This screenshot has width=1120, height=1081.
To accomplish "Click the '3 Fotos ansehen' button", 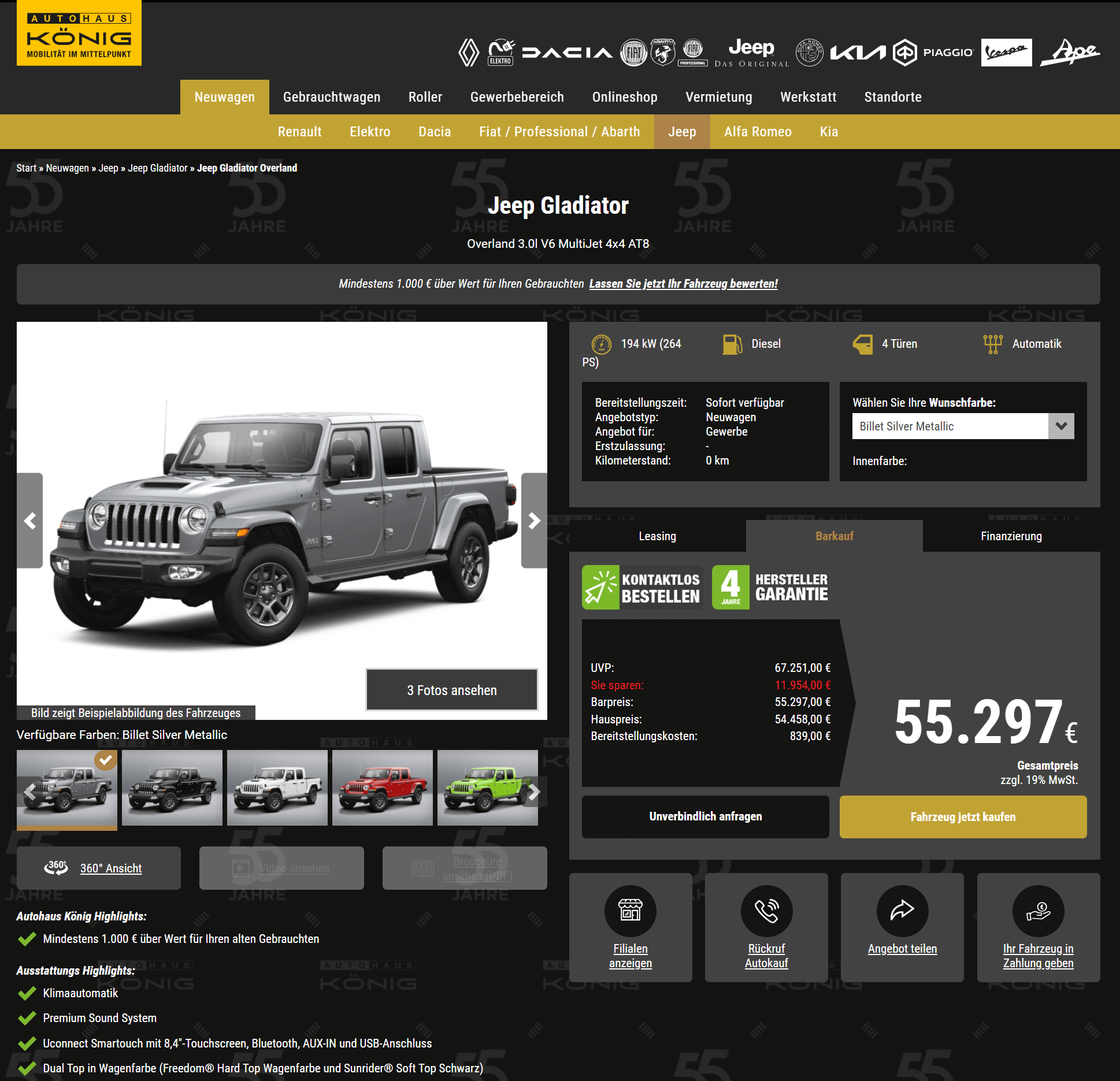I will pos(452,690).
